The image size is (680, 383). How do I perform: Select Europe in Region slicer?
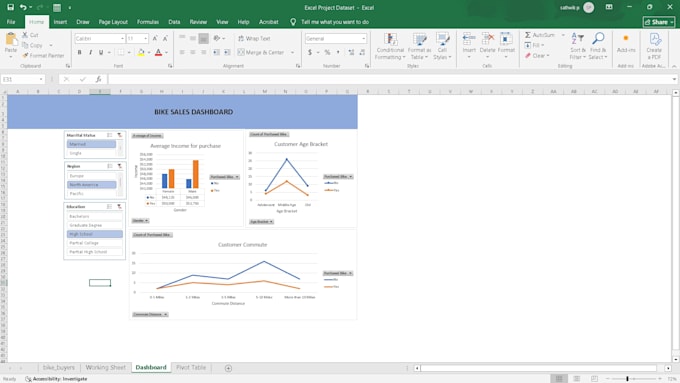92,176
